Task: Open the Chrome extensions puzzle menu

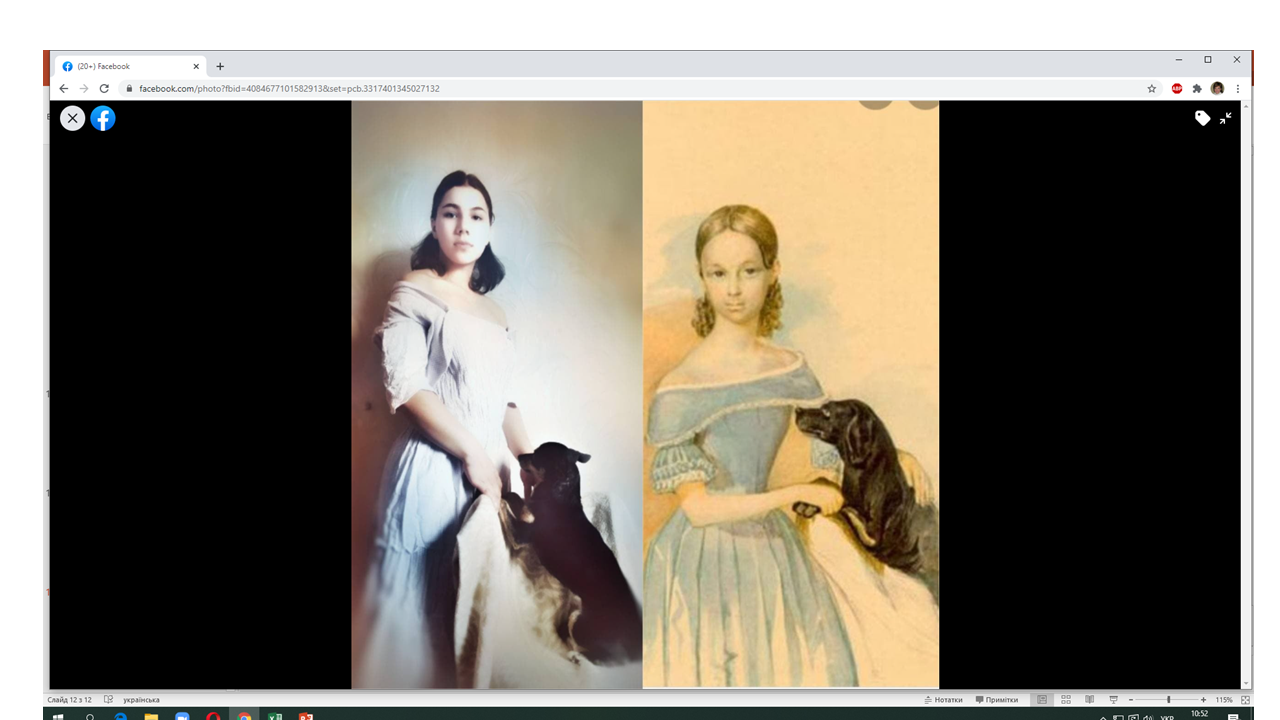Action: [1197, 88]
